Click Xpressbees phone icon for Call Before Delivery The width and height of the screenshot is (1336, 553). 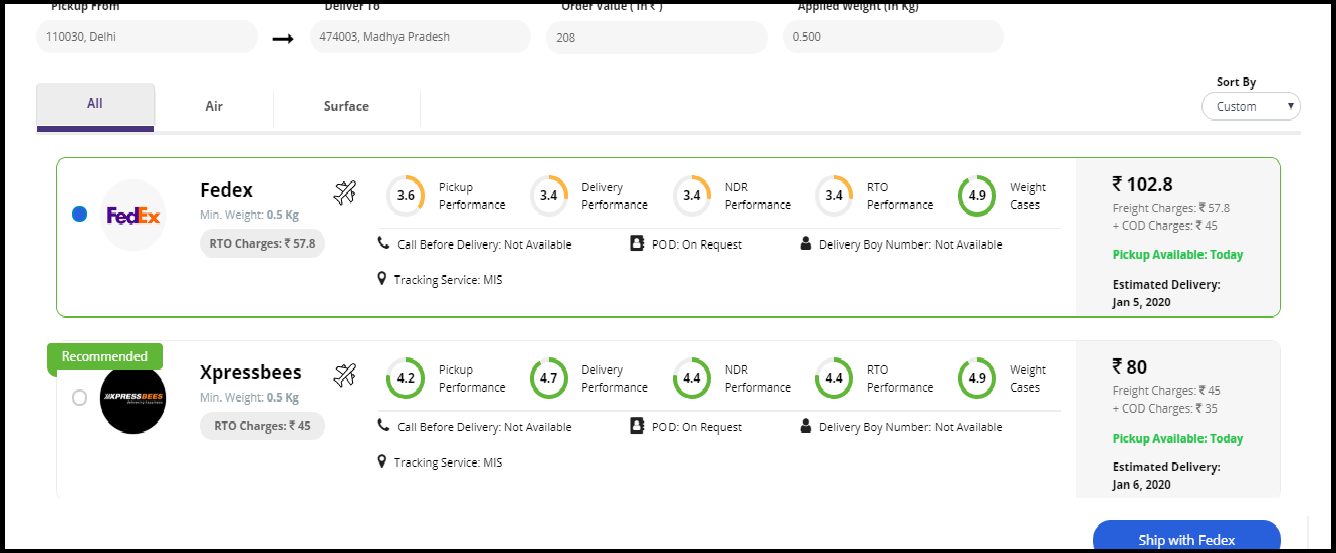click(x=383, y=426)
